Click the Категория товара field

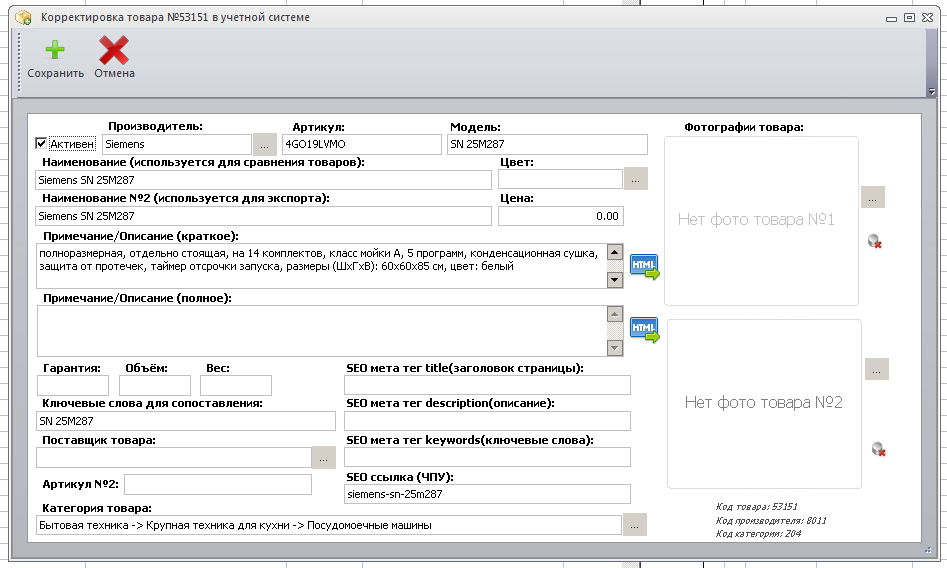[329, 525]
